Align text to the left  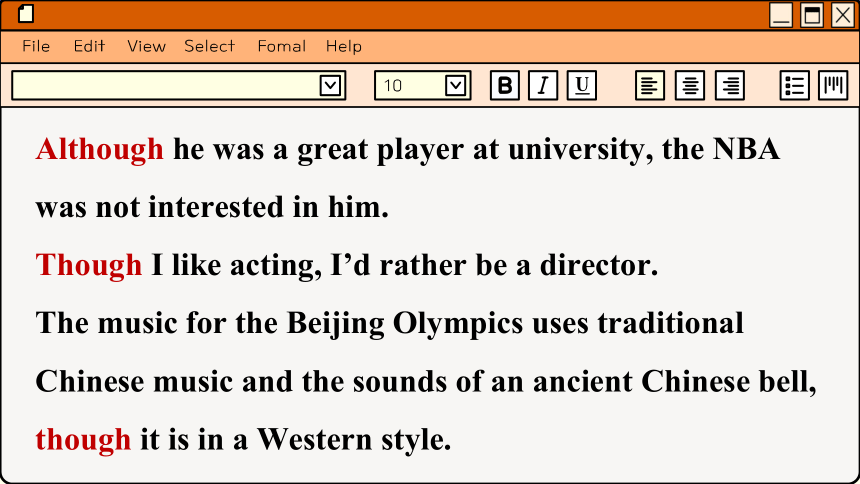650,85
